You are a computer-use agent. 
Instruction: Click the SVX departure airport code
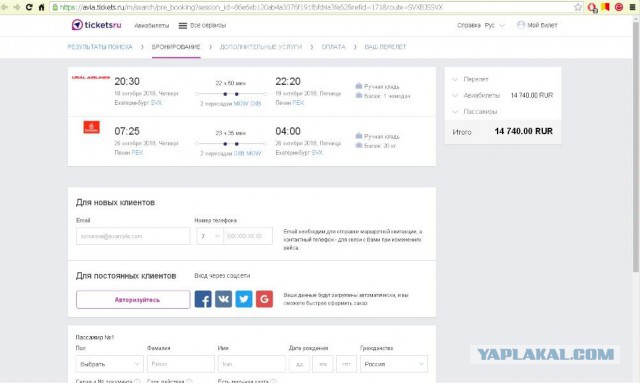[156, 103]
